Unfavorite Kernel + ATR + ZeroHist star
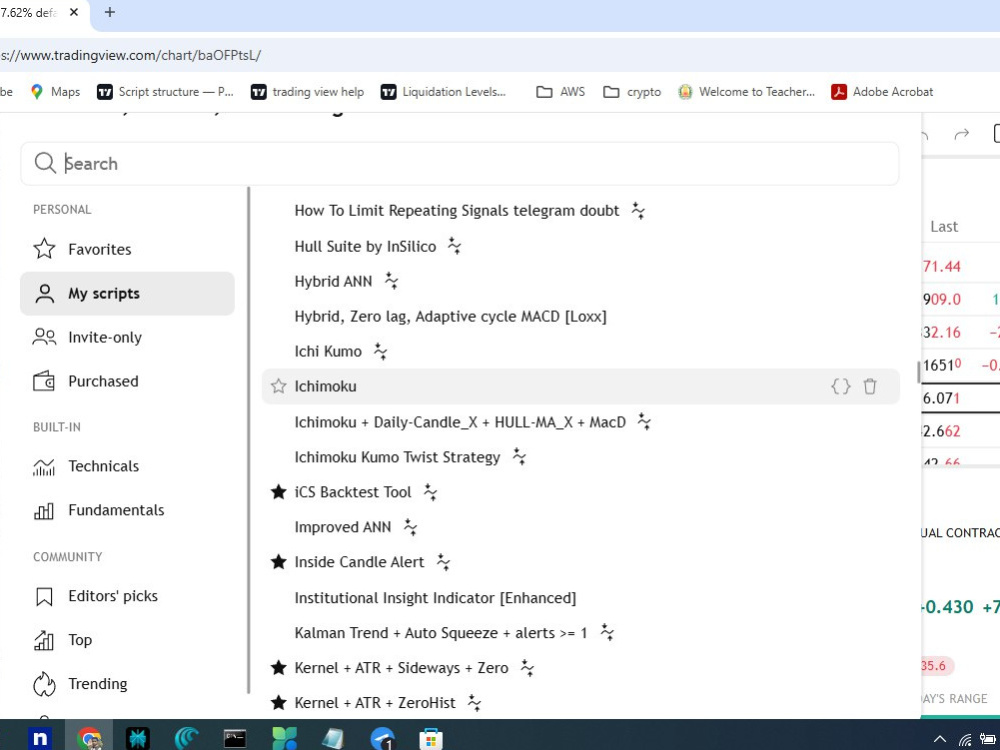 coord(278,703)
